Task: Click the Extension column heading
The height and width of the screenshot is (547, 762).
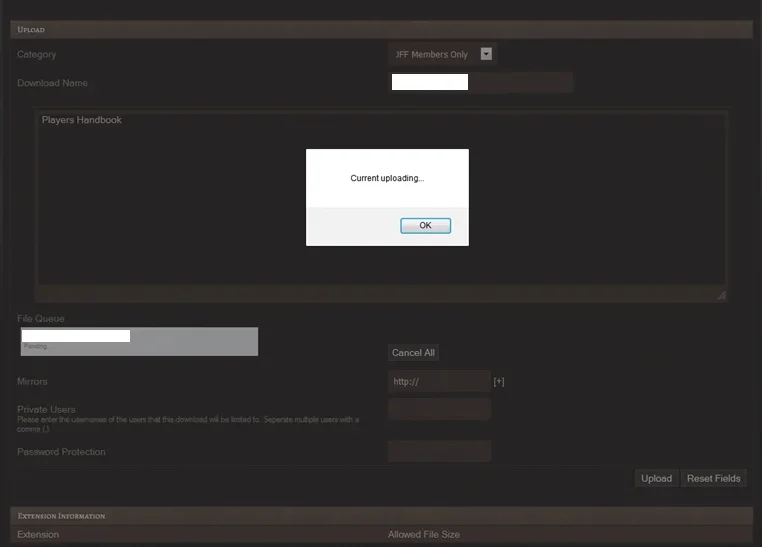Action: pos(38,535)
